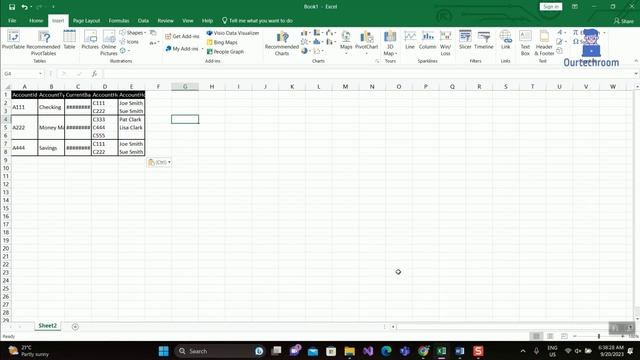Click the Insert Function fx icon
Screen dimensions: 640x360
[x=94, y=73]
